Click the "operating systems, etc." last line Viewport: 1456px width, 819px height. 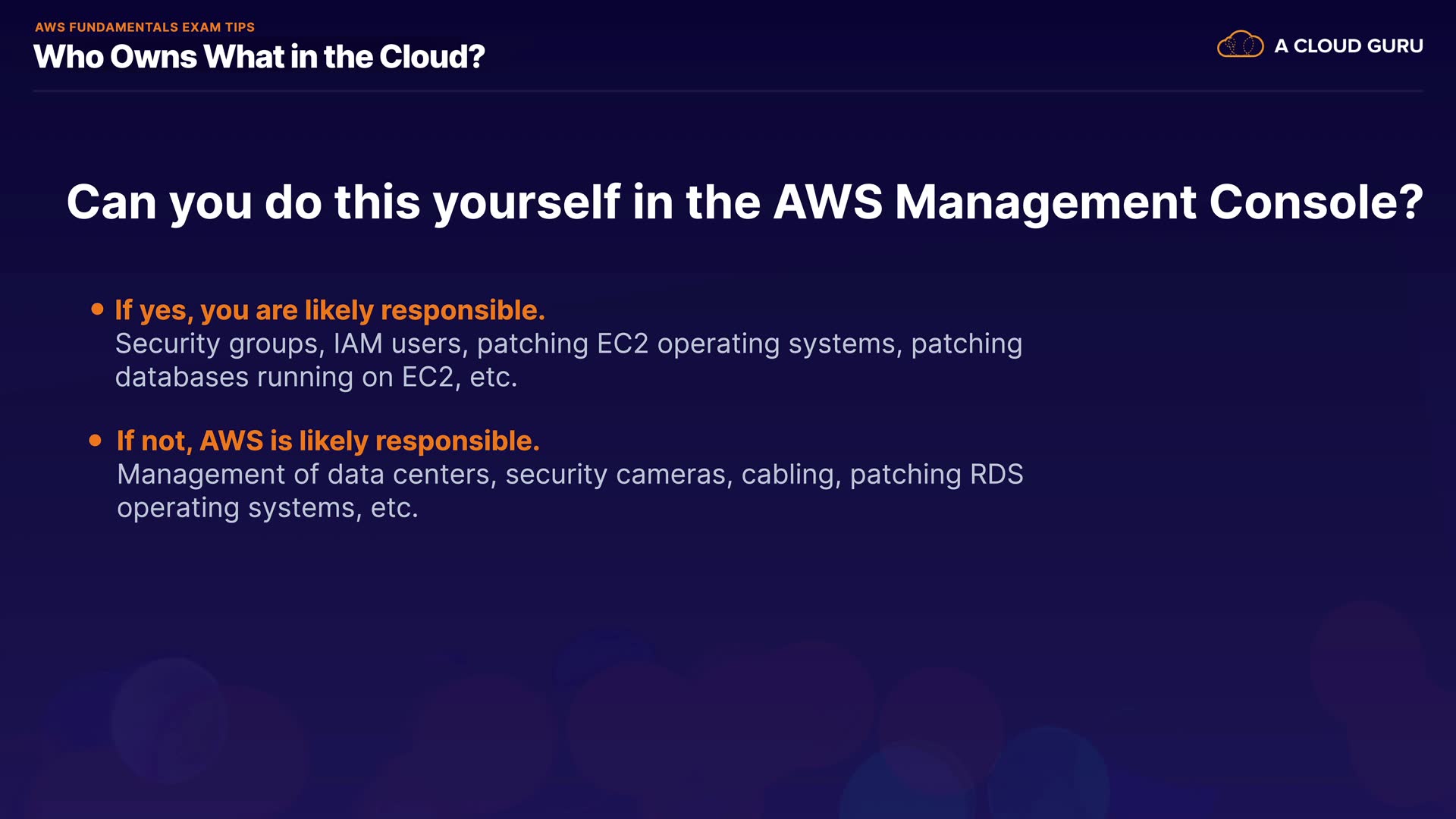coord(267,508)
